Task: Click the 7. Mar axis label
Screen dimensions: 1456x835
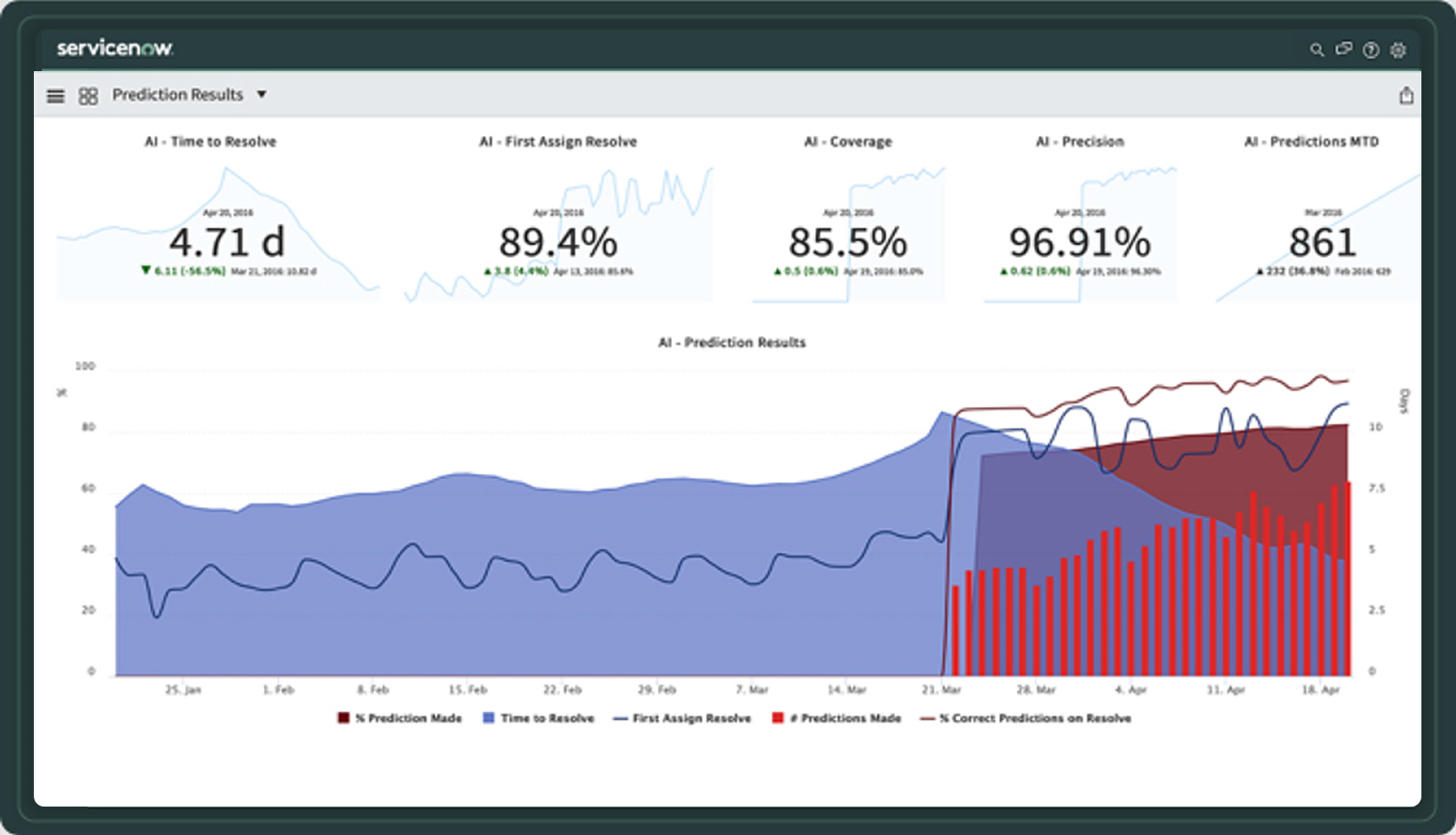Action: [752, 690]
